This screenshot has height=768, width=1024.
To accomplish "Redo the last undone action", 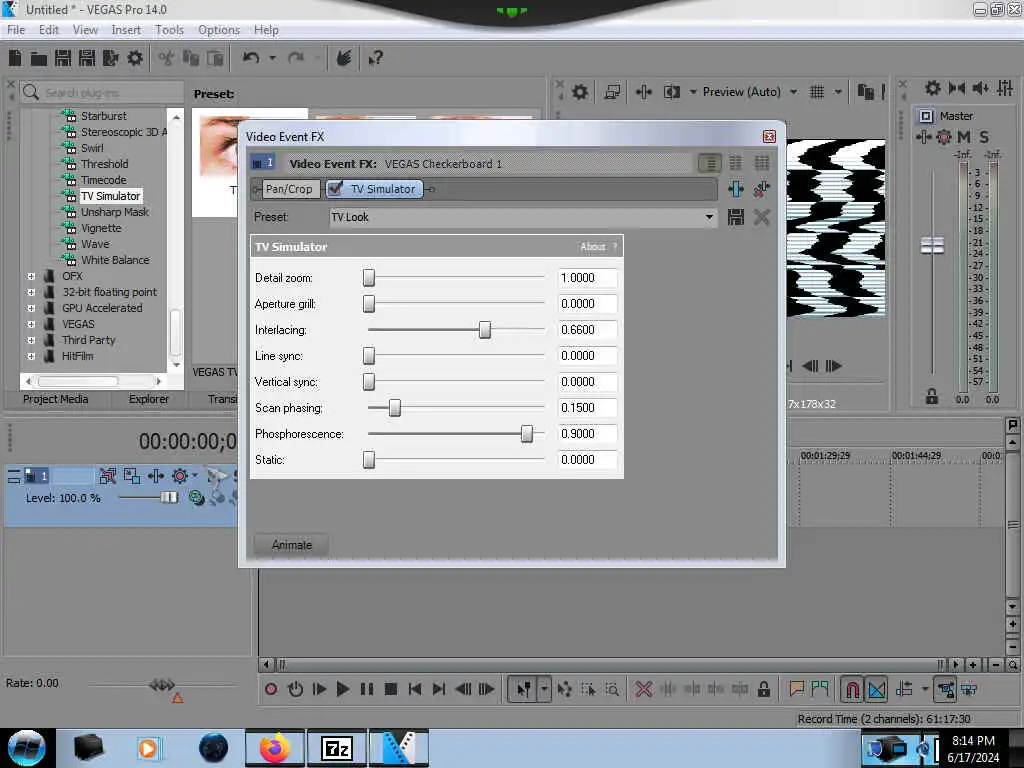I will point(296,58).
